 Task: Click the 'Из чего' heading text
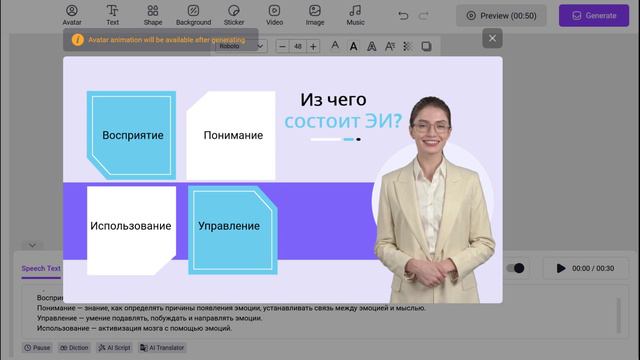[333, 100]
